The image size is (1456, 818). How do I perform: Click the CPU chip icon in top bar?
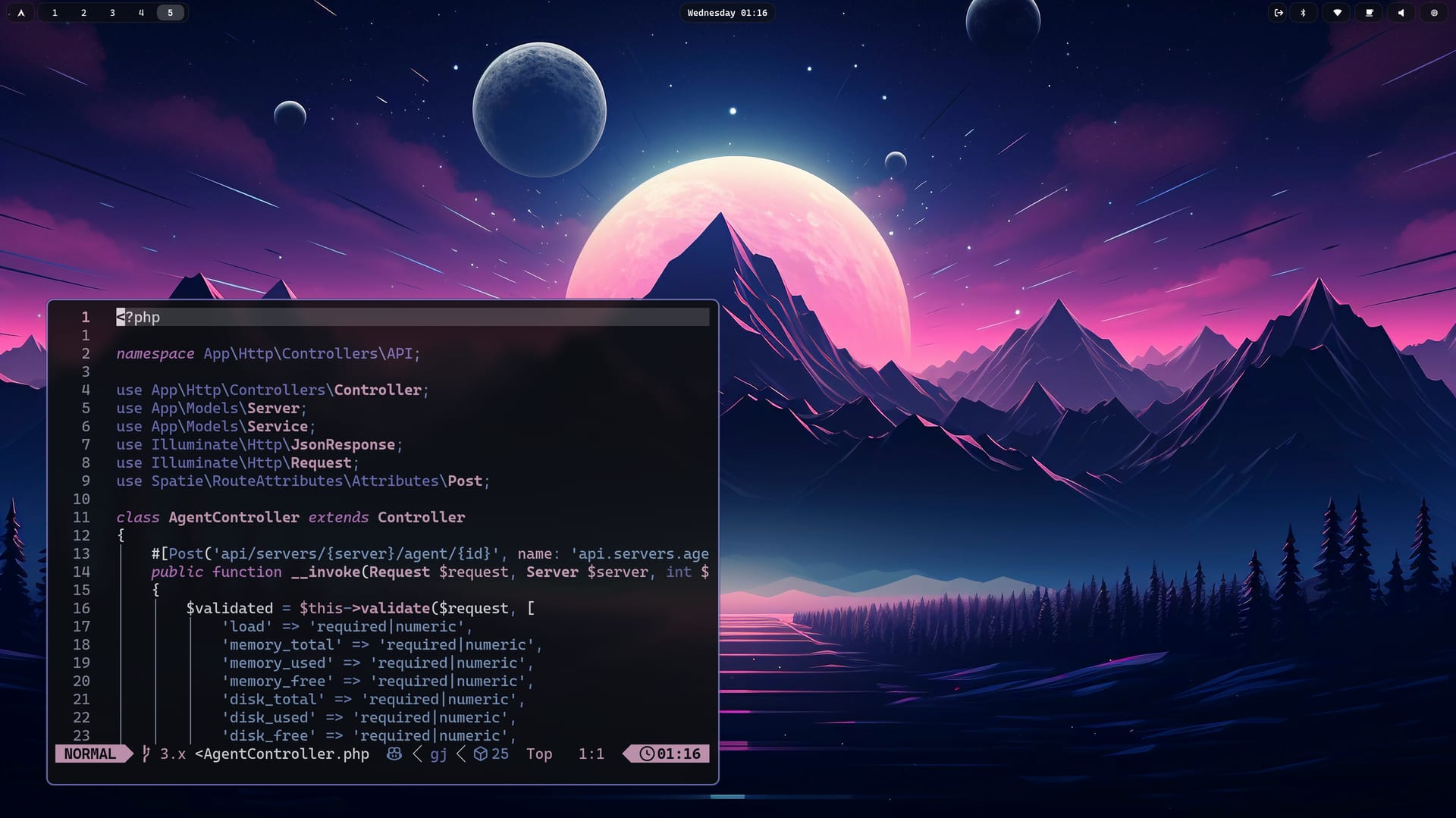pyautogui.click(x=1433, y=13)
